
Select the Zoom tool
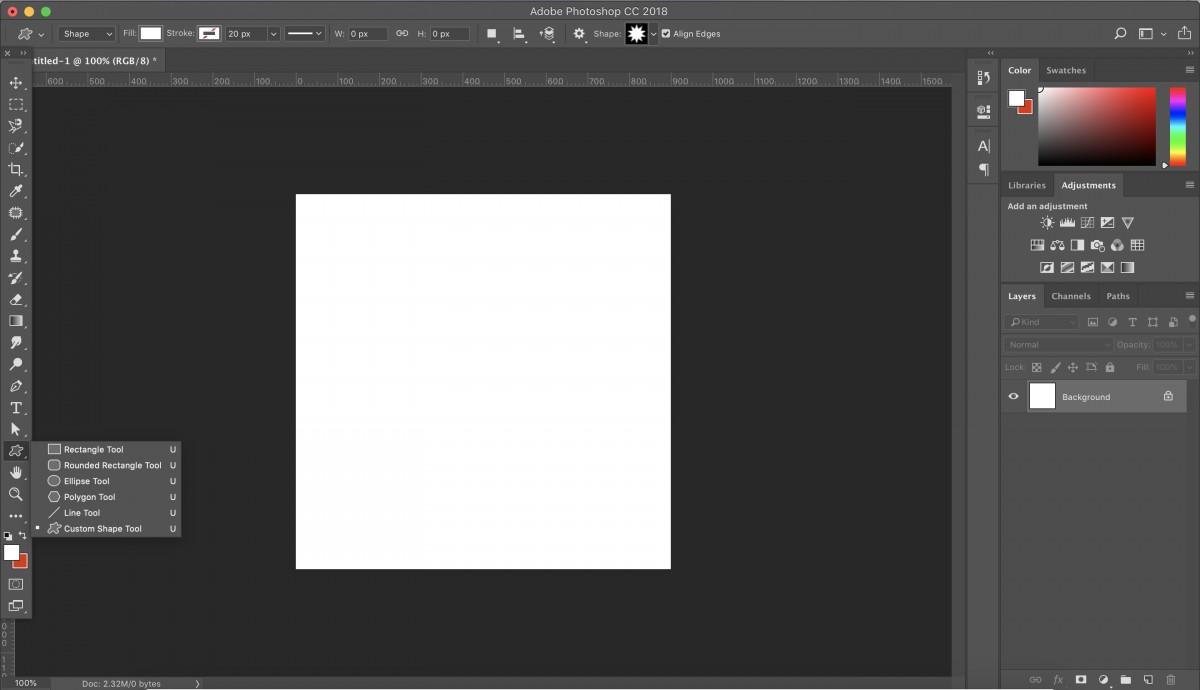(16, 494)
